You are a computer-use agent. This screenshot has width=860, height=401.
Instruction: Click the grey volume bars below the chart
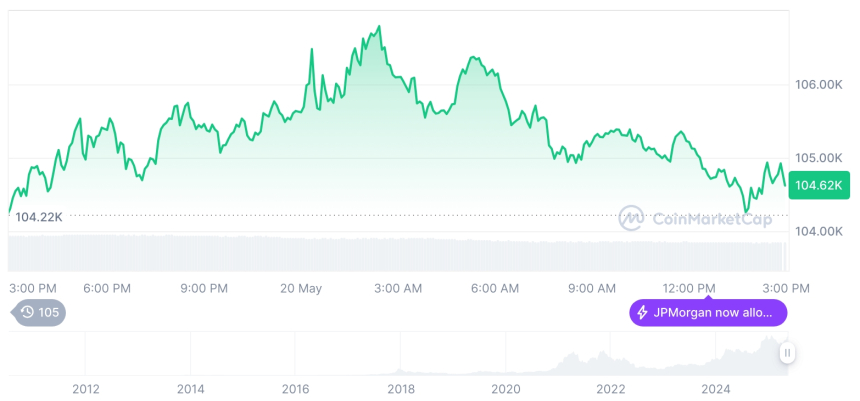coord(400,253)
